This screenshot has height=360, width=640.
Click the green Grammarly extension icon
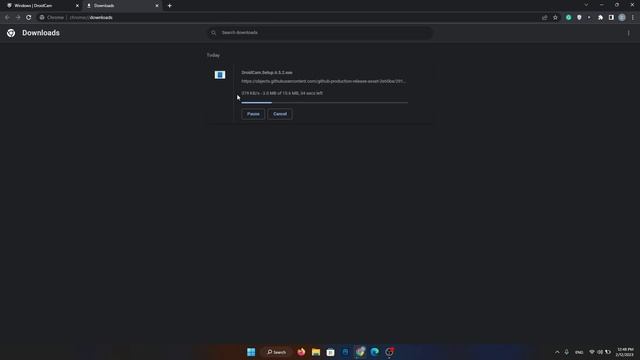click(568, 18)
